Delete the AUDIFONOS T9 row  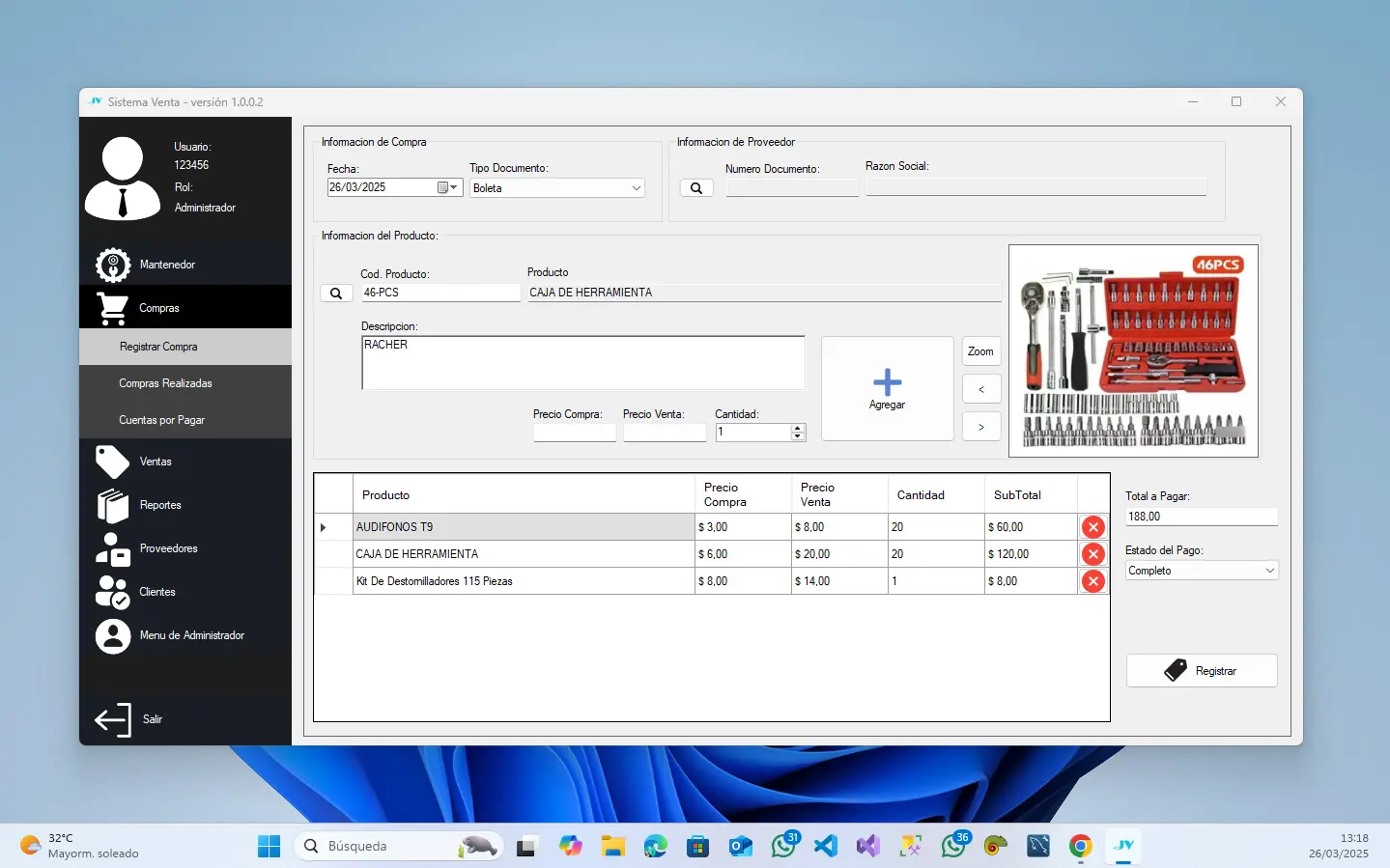[x=1092, y=527]
